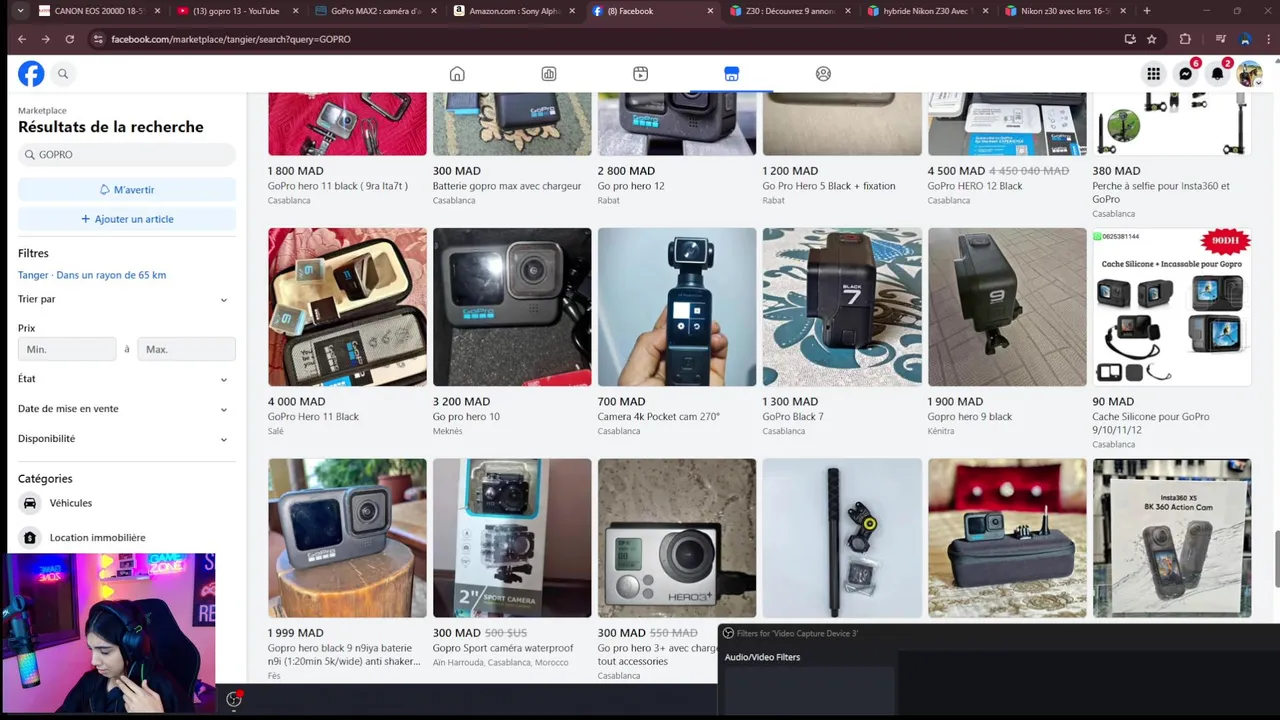
Task: Open the GoPro Black 7 listing photo
Action: point(842,307)
